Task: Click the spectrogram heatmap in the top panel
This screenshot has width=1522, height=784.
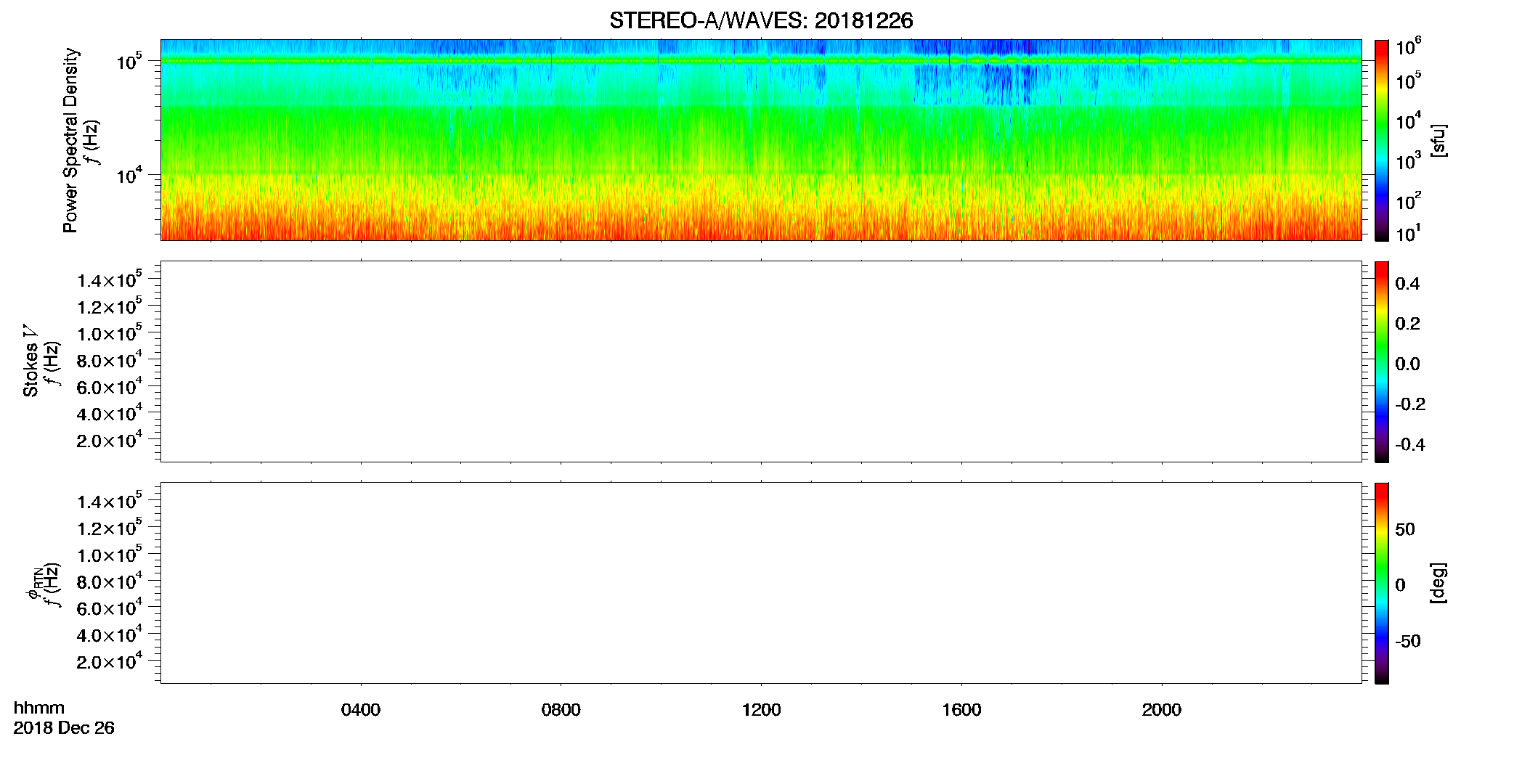Action: click(x=761, y=140)
